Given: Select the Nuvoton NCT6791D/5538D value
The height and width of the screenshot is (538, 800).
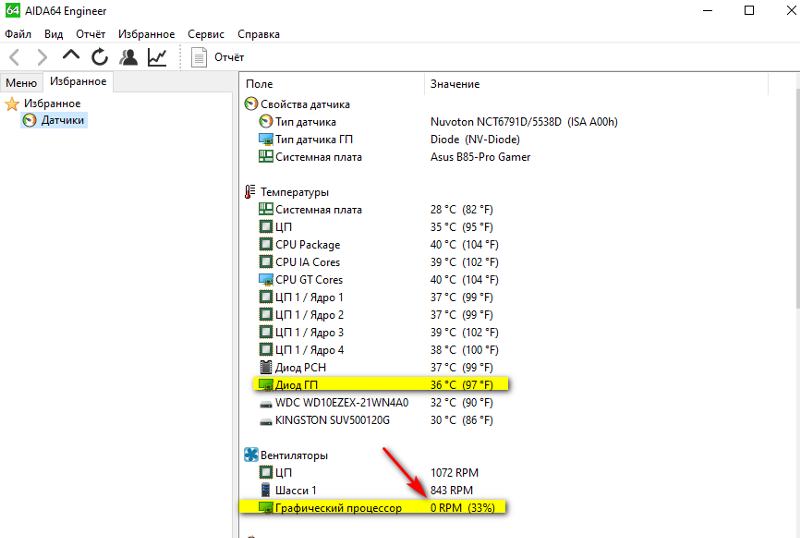Looking at the screenshot, I should (x=523, y=122).
